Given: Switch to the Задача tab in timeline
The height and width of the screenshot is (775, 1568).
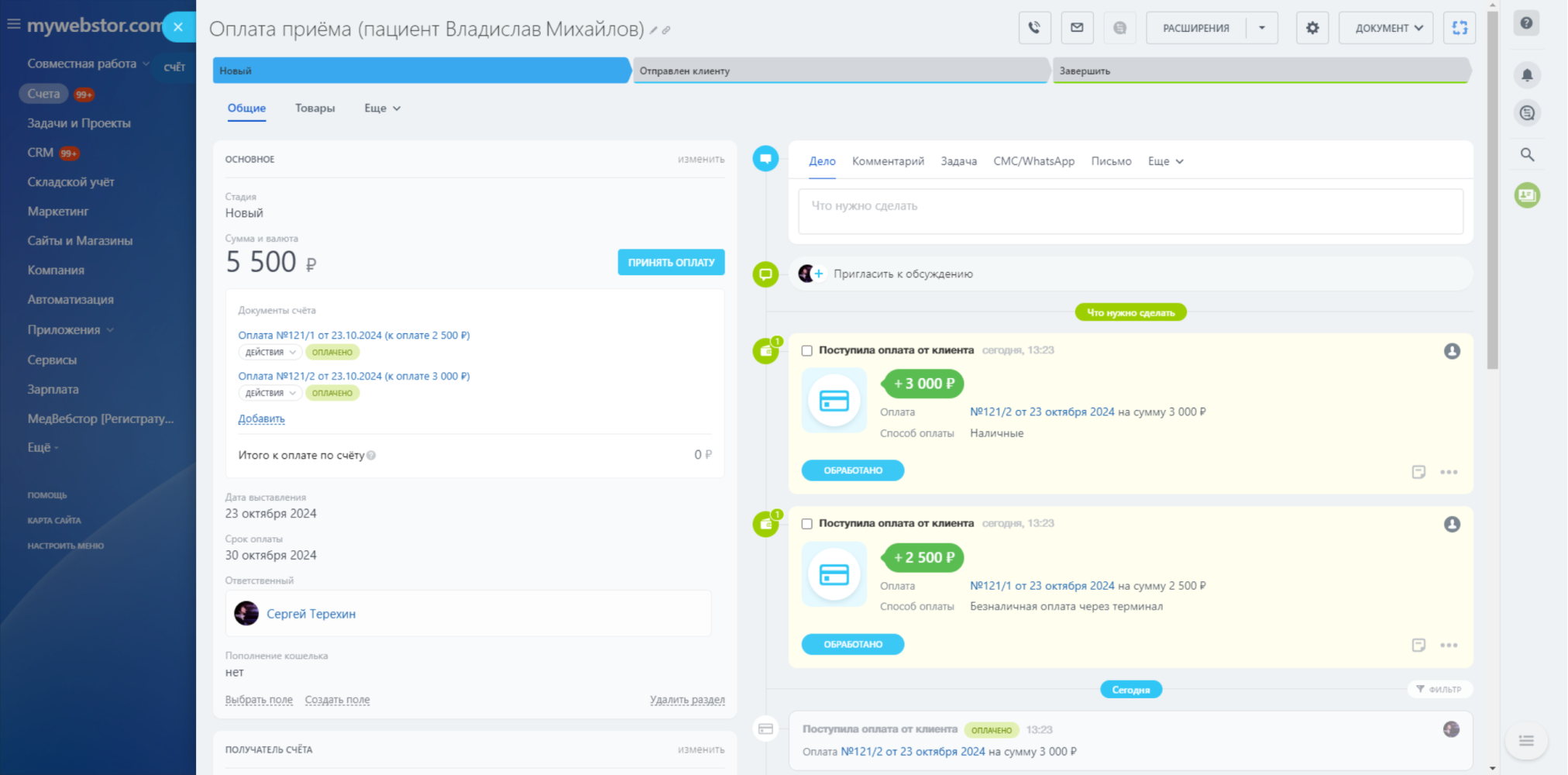Looking at the screenshot, I should pyautogui.click(x=958, y=161).
